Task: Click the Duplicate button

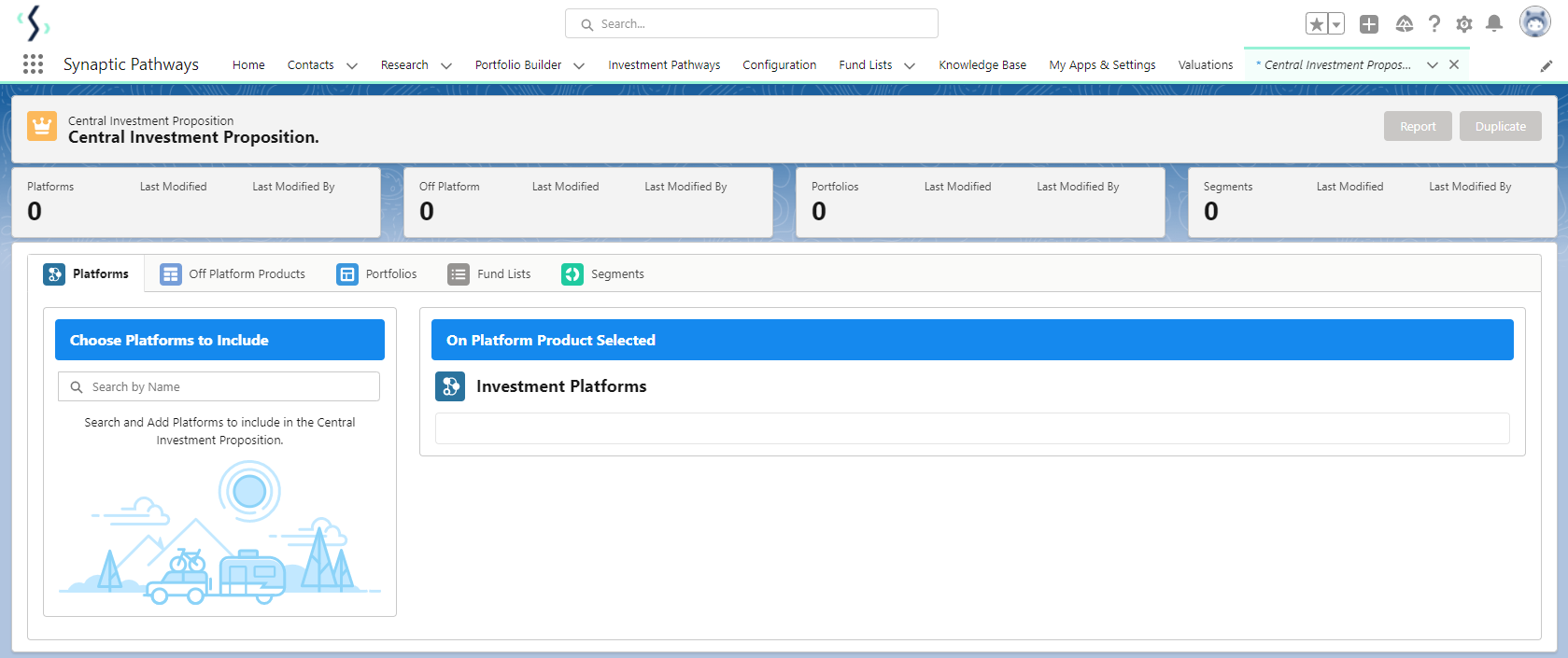Action: pos(1500,126)
